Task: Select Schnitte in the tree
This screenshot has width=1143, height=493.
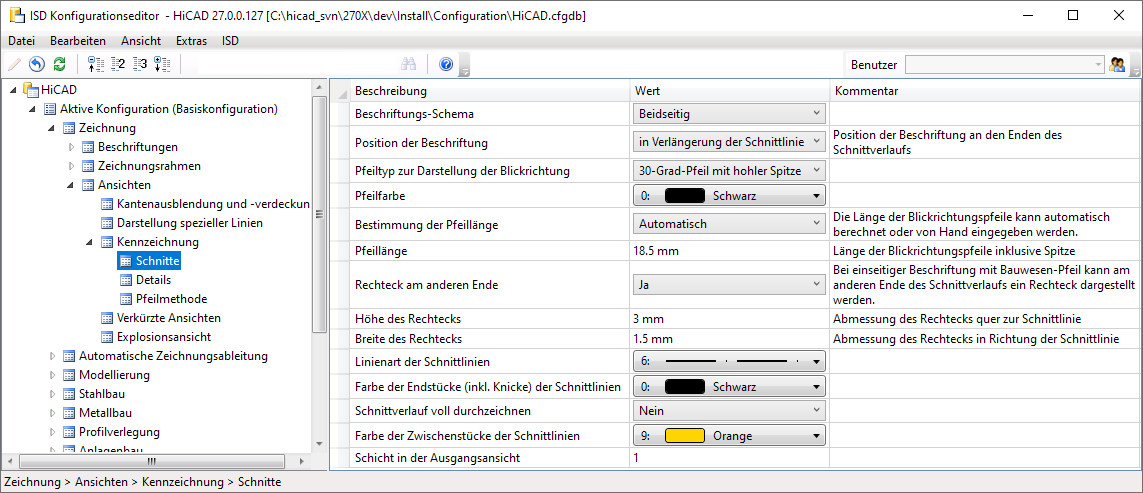Action: point(158,261)
